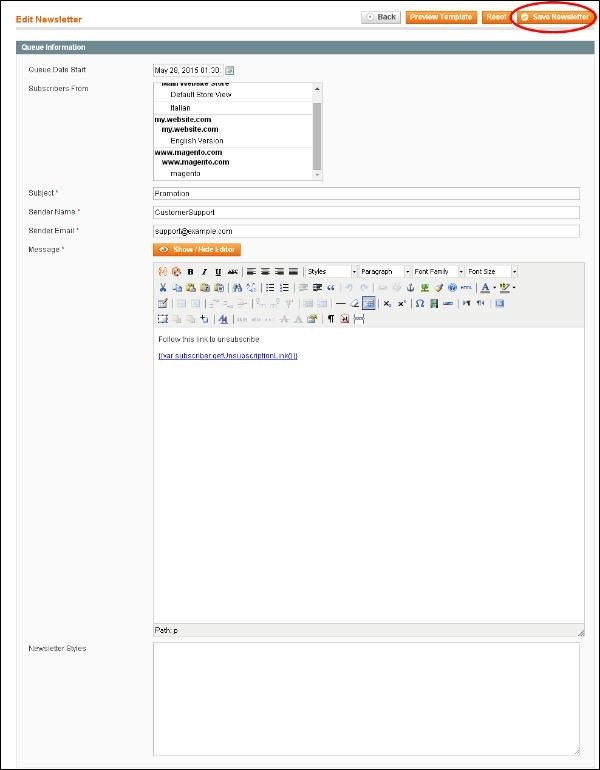600x770 pixels.
Task: Open the Paragraph format dropdown
Action: point(385,272)
